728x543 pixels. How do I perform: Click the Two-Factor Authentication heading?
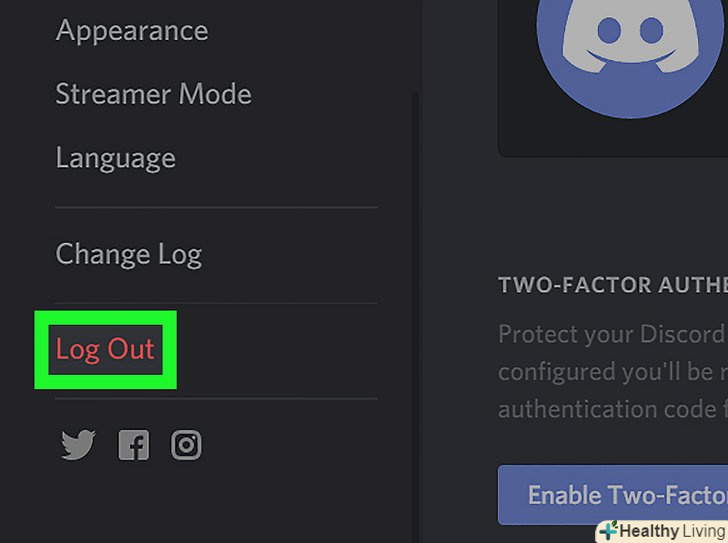pos(612,287)
